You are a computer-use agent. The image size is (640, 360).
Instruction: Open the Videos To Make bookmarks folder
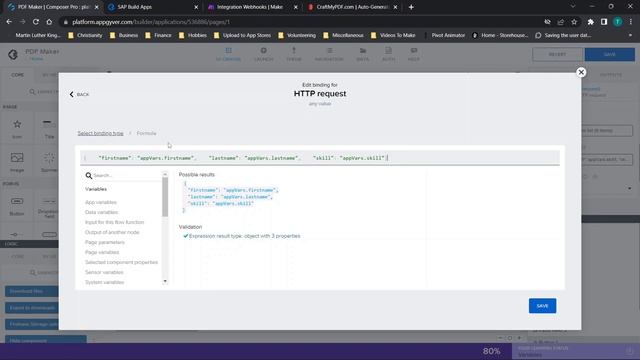coord(393,36)
